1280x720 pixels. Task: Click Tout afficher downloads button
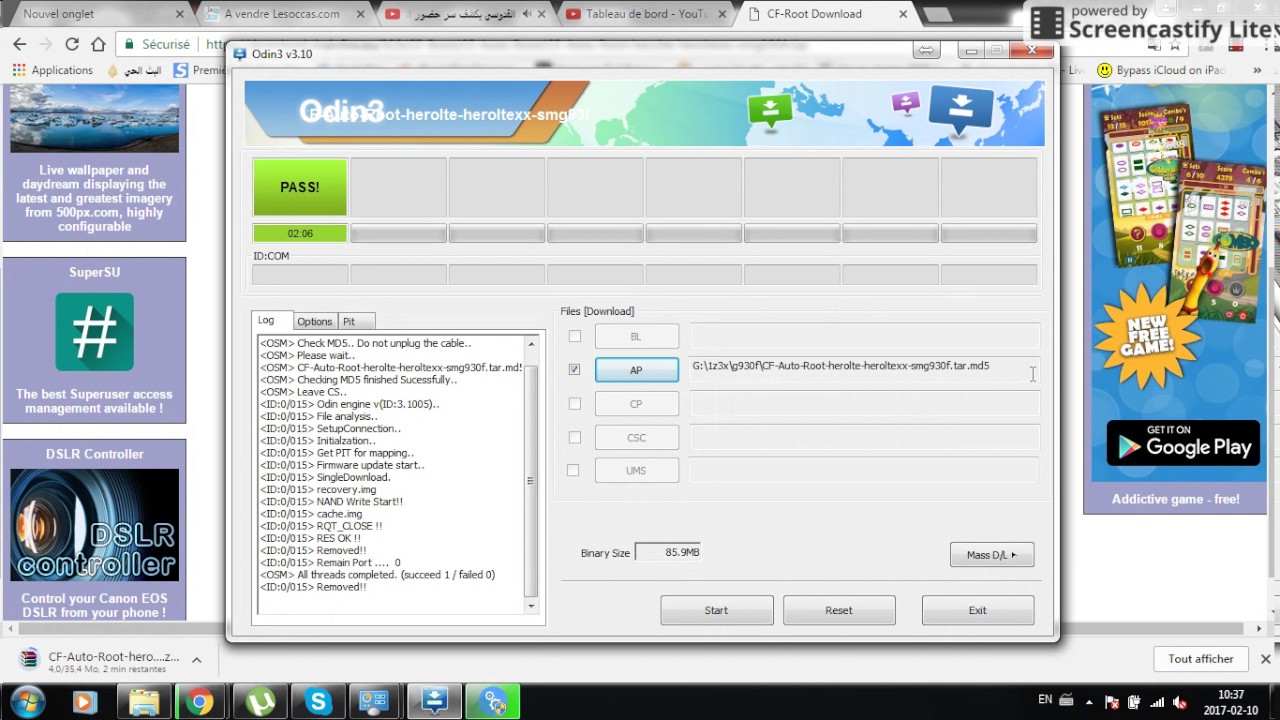coord(1201,659)
